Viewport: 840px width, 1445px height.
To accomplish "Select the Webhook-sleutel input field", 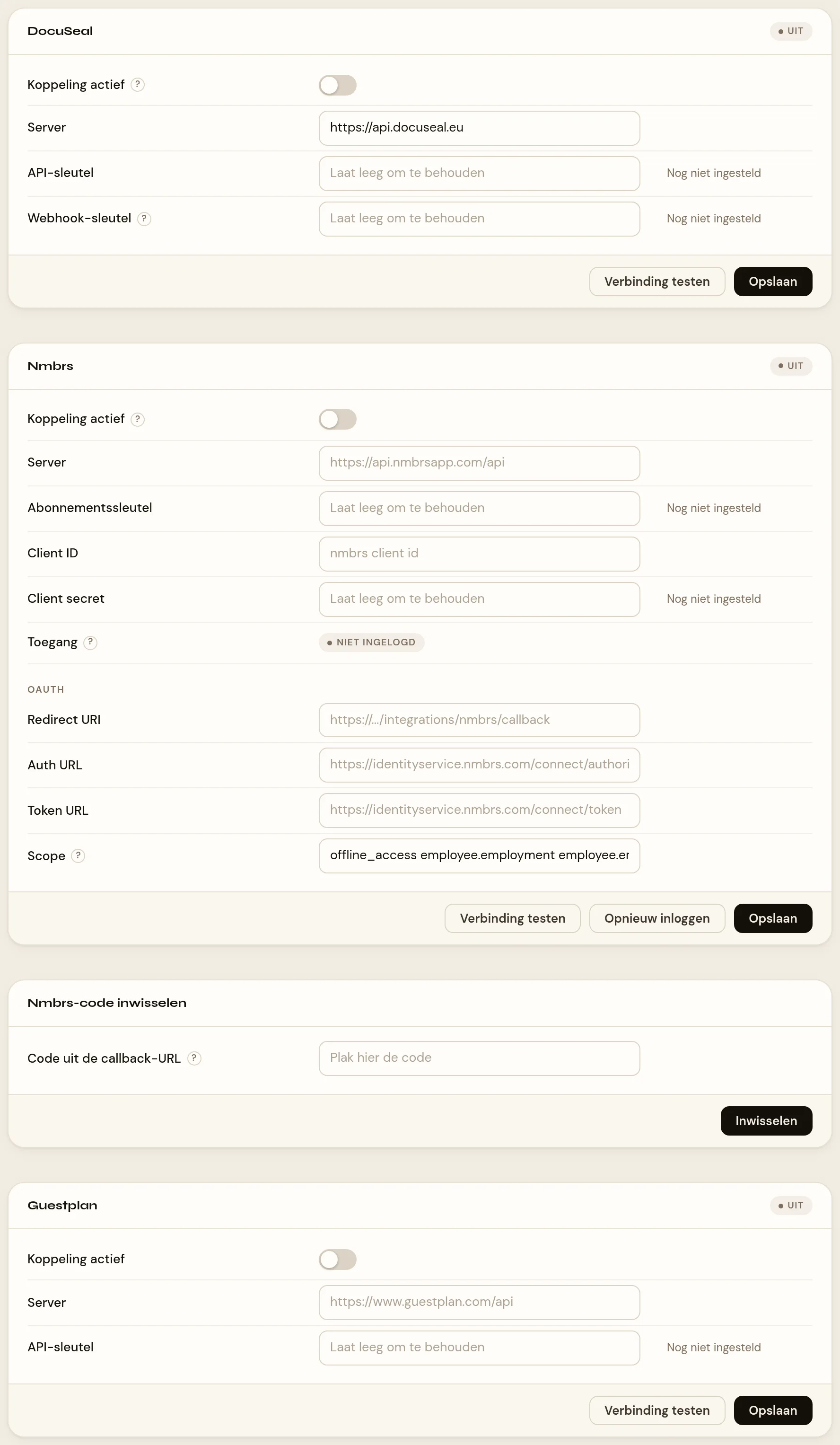I will coord(479,219).
